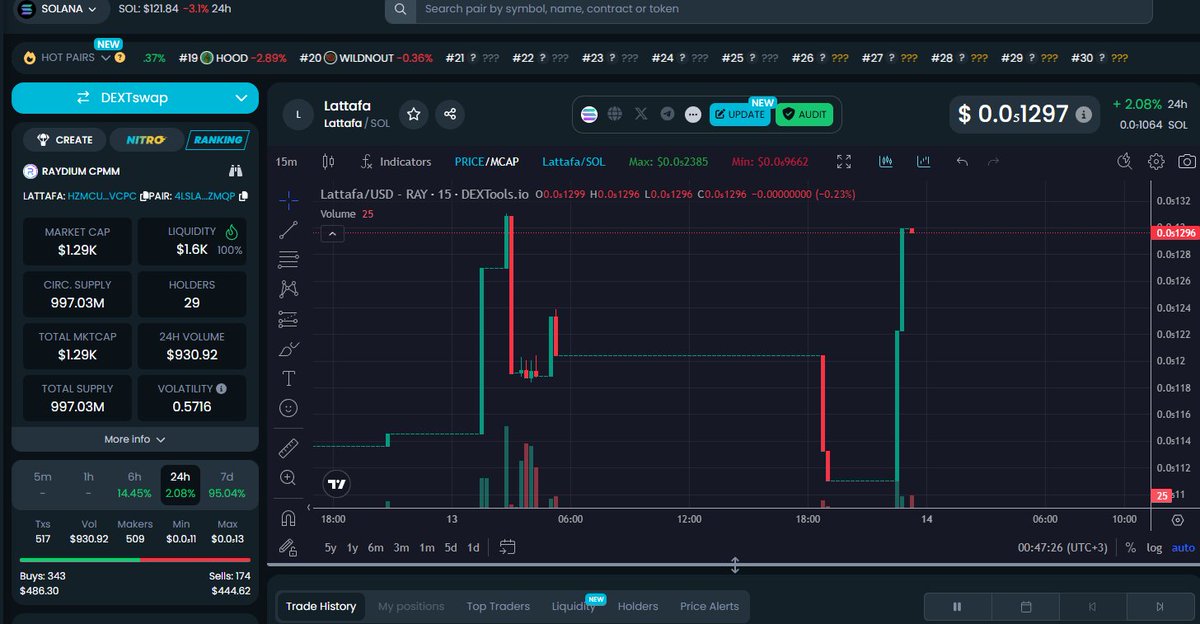Open the Liquidity tab
Image resolution: width=1200 pixels, height=624 pixels.
(573, 606)
